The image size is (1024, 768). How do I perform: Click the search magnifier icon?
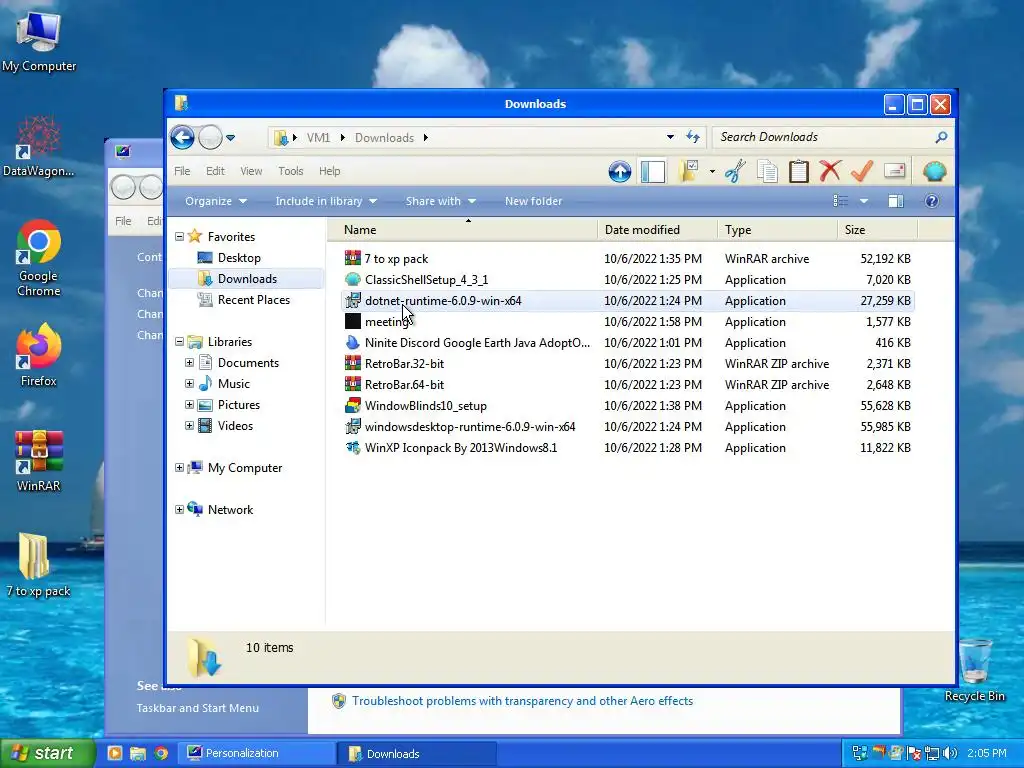(x=941, y=137)
